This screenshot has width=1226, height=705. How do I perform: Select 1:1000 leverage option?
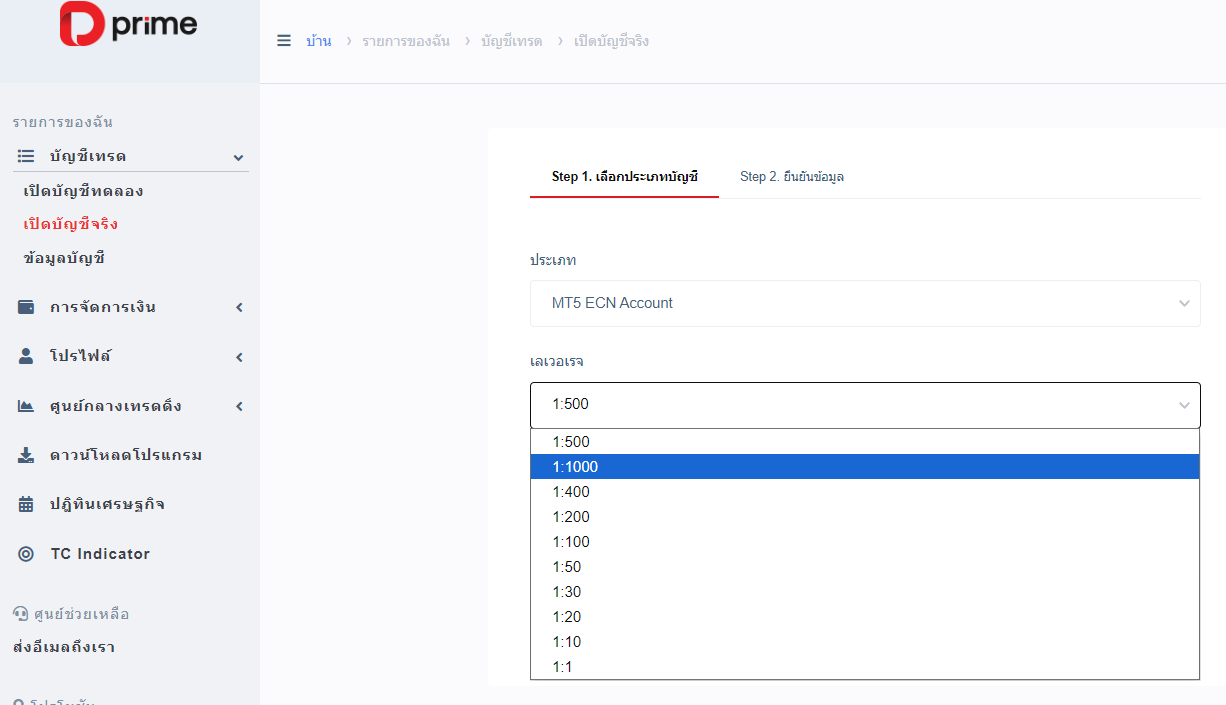[864, 467]
